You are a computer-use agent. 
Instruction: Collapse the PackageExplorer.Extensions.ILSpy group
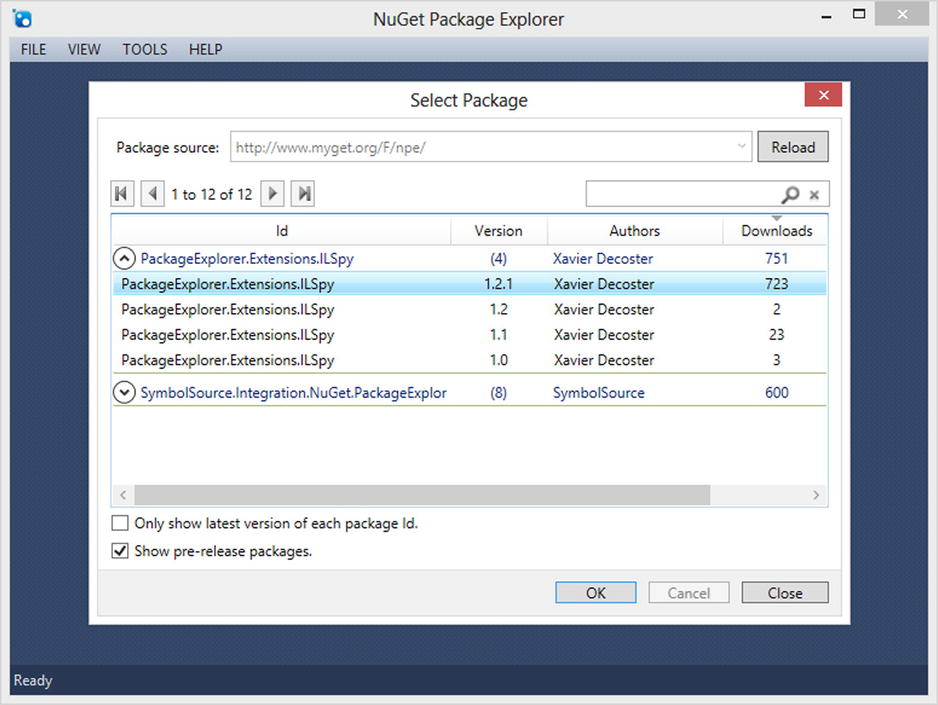124,258
